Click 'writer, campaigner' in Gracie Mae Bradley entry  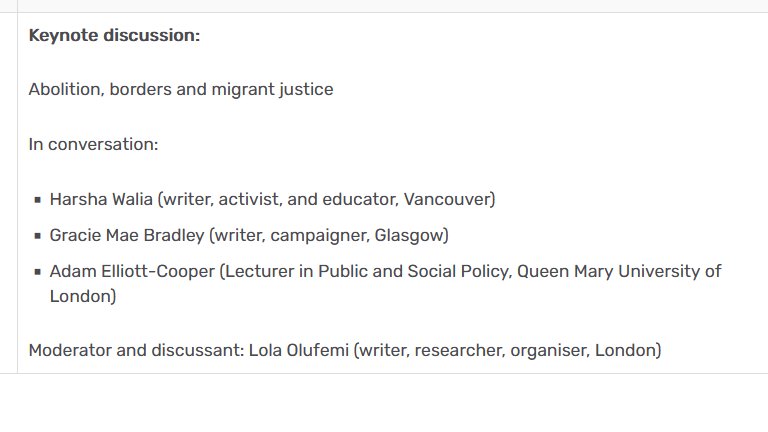291,236
